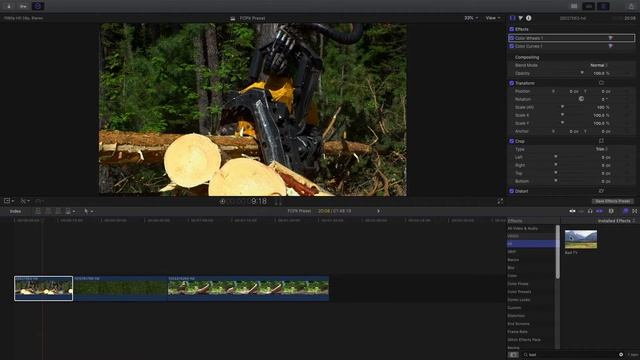The image size is (640, 360).
Task: Toggle the Transform checkbox
Action: click(x=511, y=83)
